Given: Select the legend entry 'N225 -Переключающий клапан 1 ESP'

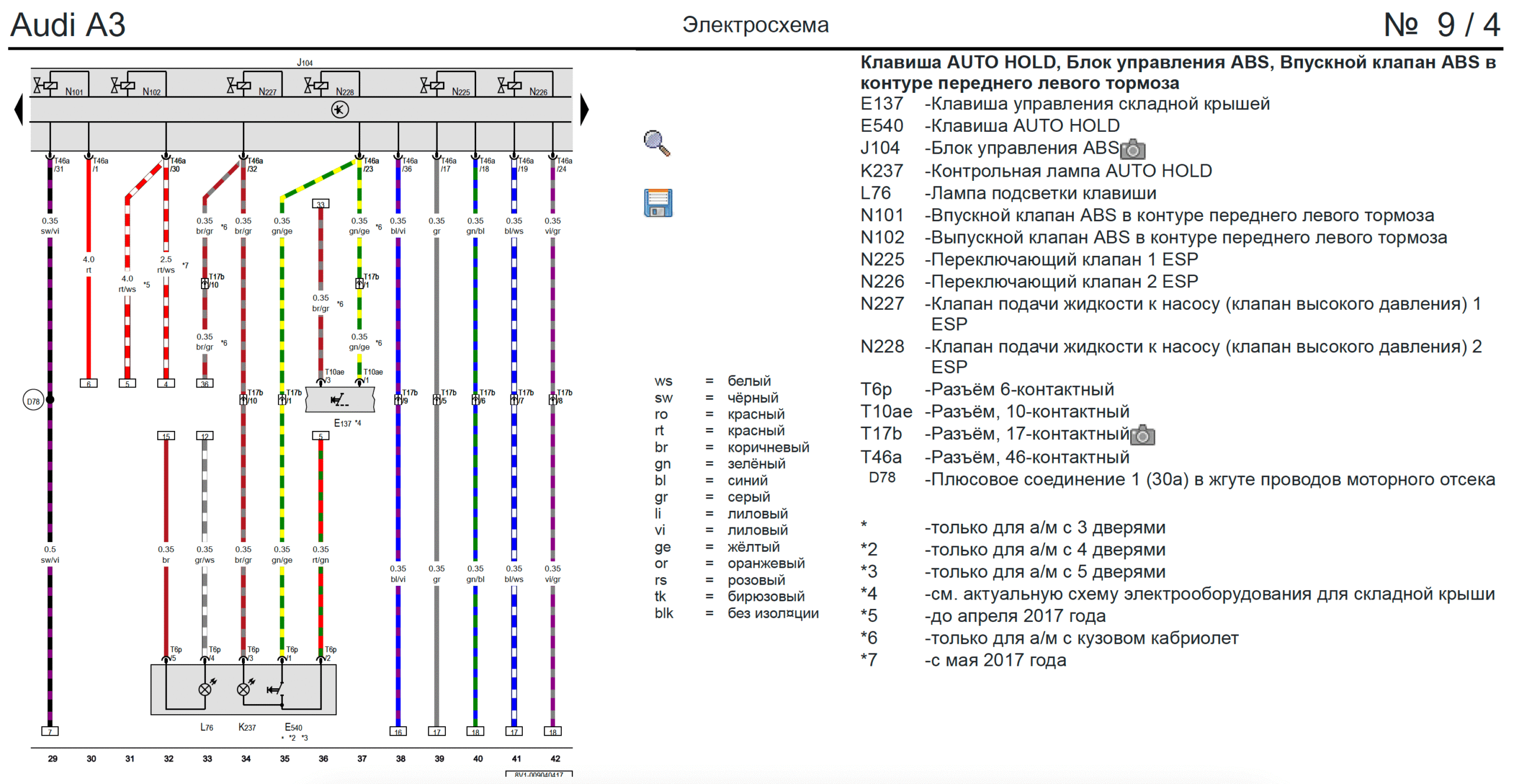Looking at the screenshot, I should point(1029,260).
